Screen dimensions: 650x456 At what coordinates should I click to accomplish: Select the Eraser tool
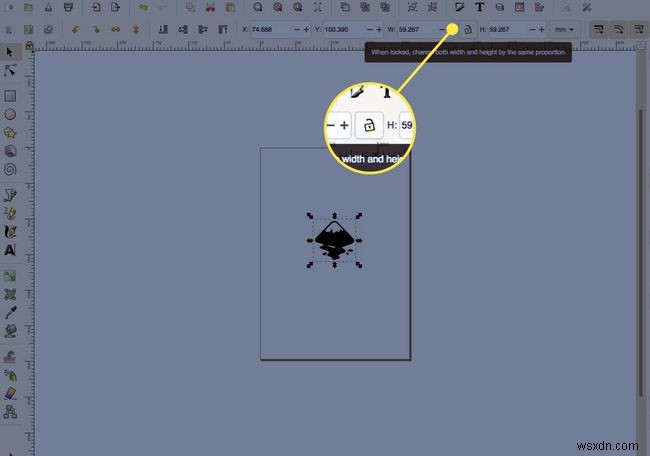tap(10, 393)
